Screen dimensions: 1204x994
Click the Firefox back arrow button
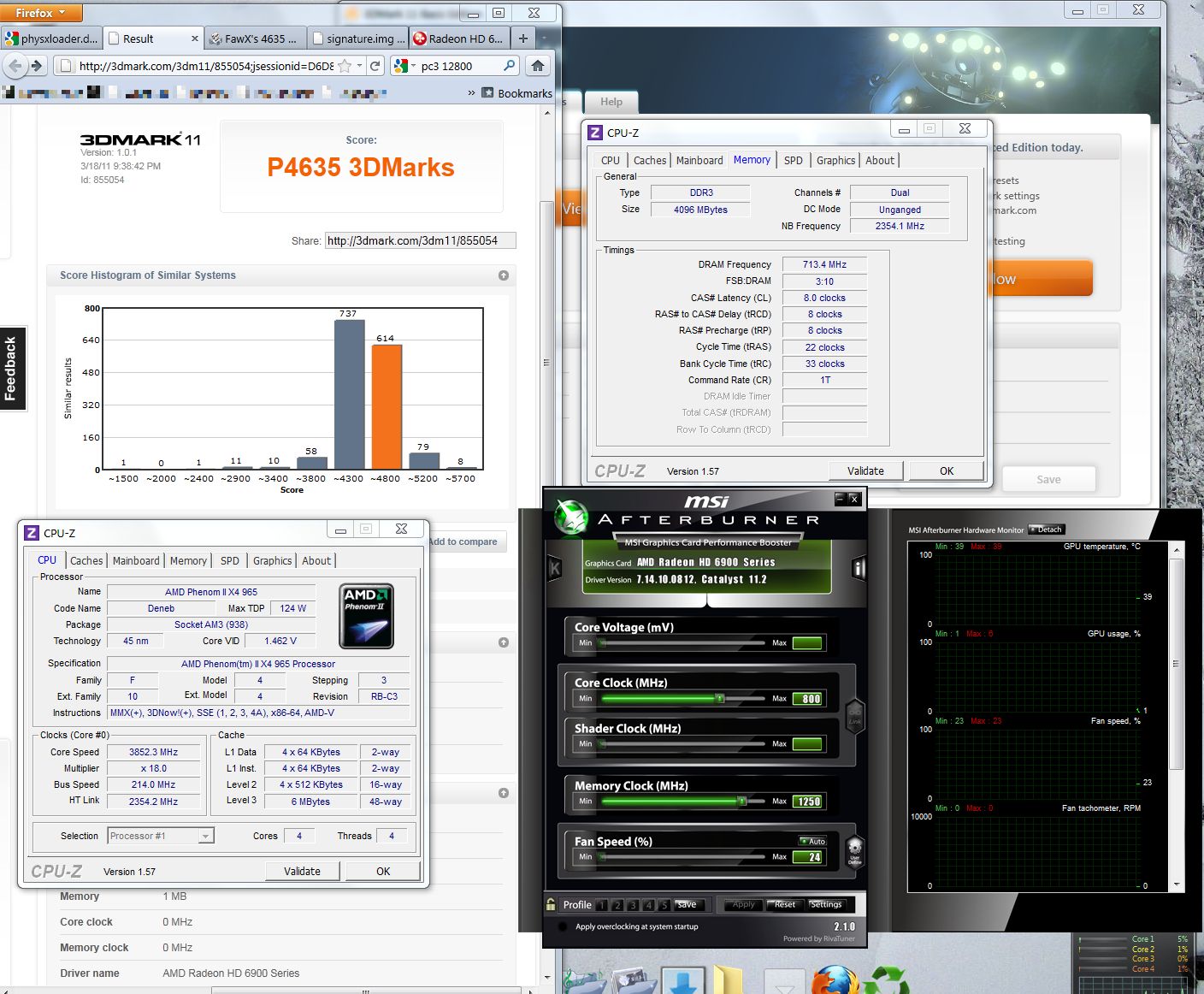click(x=15, y=66)
